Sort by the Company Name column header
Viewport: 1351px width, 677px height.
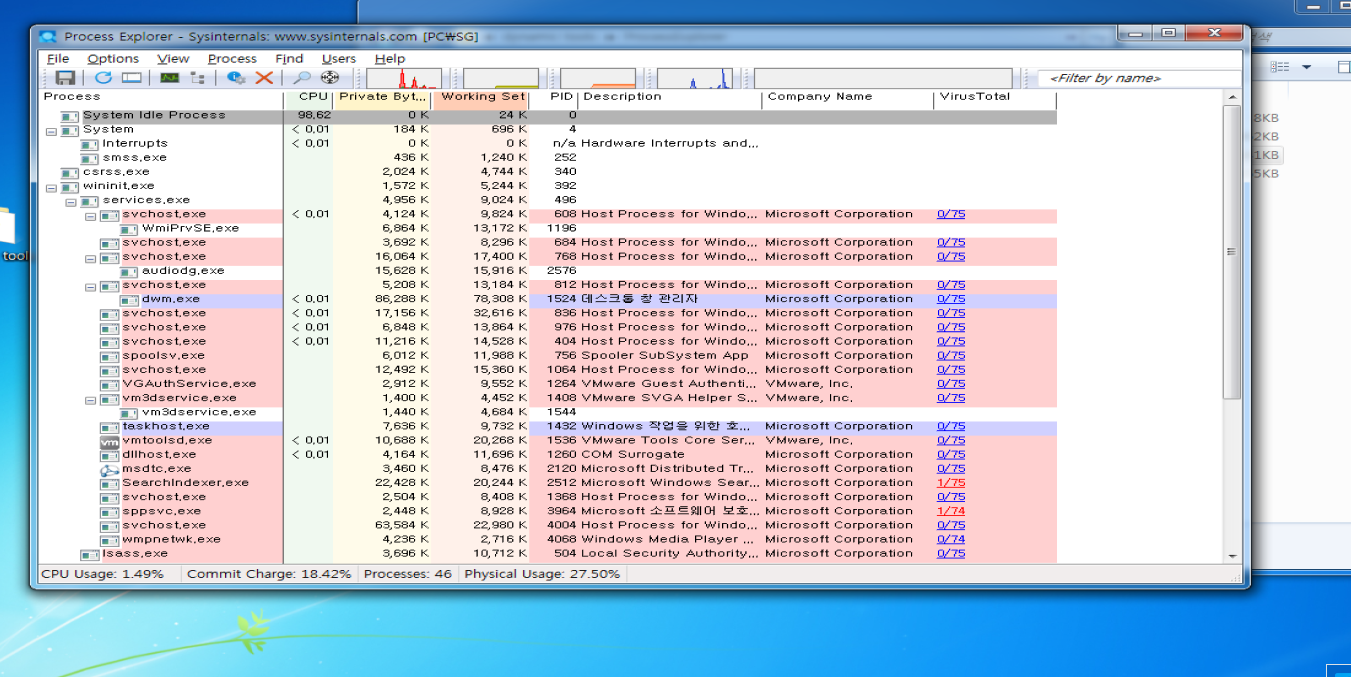(847, 98)
